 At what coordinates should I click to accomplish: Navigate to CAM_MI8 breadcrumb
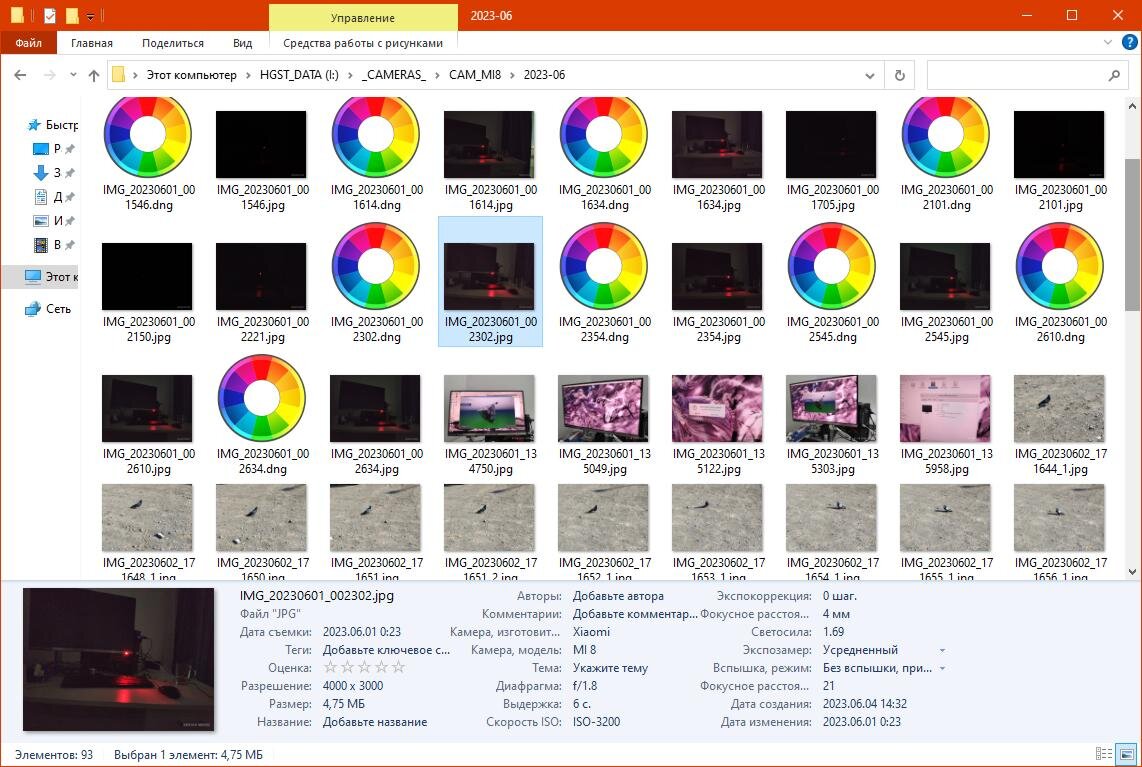(x=475, y=75)
